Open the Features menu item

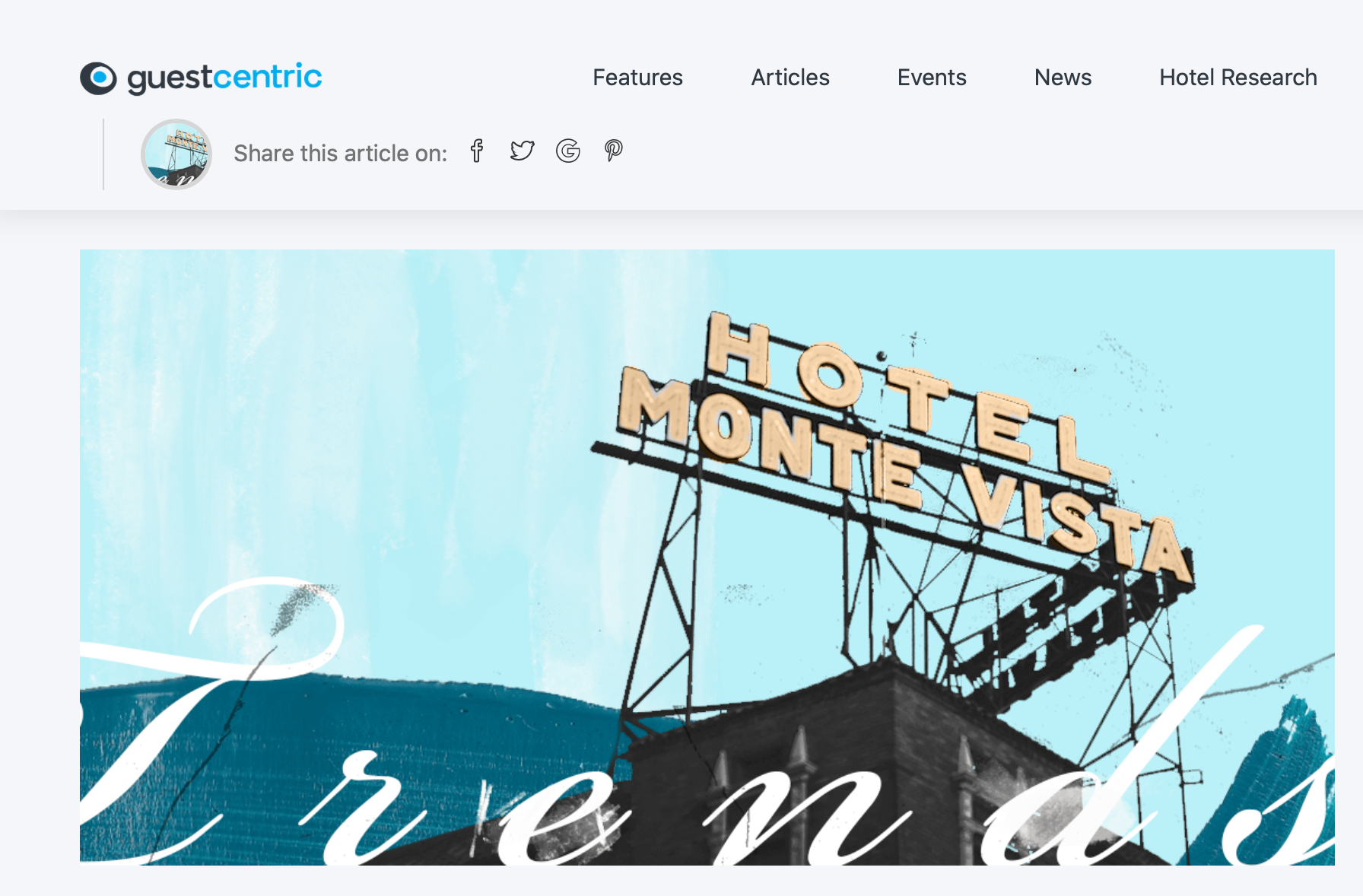click(637, 78)
